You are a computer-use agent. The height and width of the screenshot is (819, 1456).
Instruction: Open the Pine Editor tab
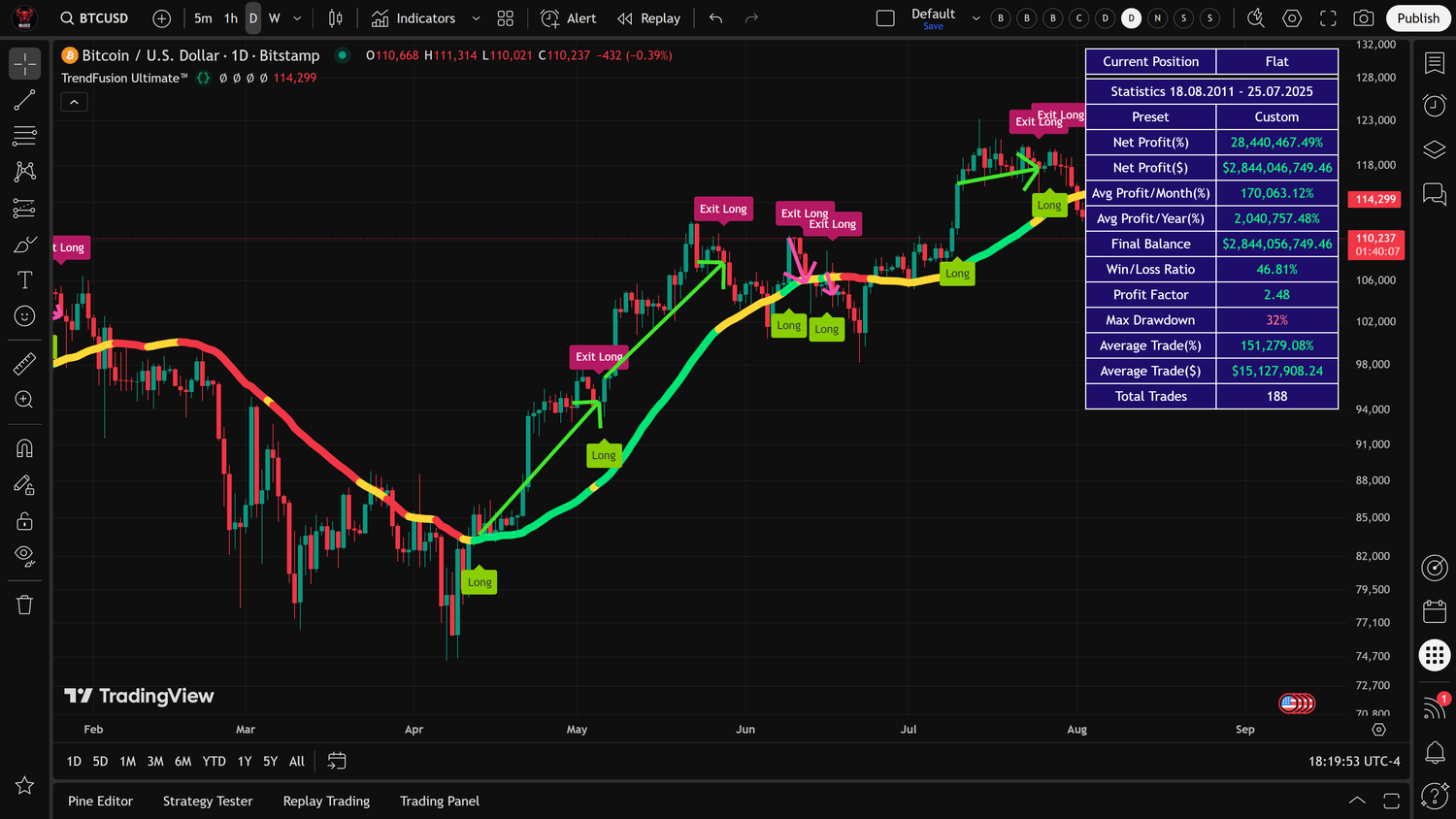(x=100, y=802)
